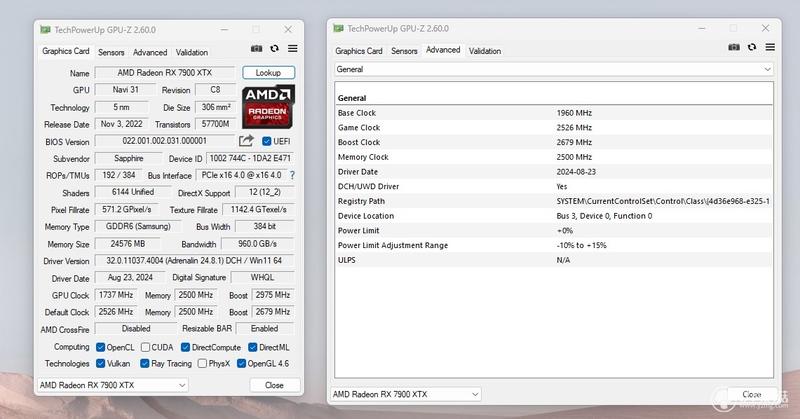Click the General section header in list
Viewport: 800px width, 419px height.
point(352,98)
